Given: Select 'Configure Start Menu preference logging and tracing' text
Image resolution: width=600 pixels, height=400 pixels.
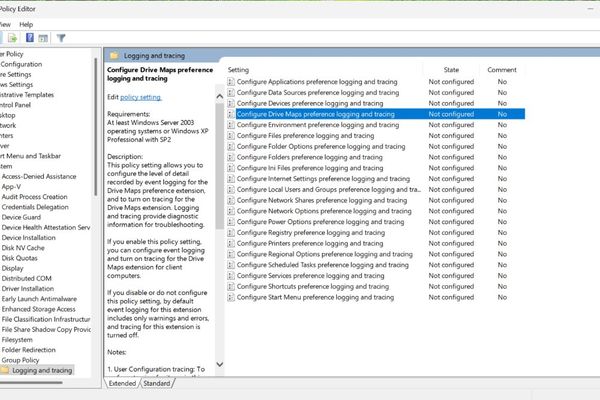Looking at the screenshot, I should 315,297.
